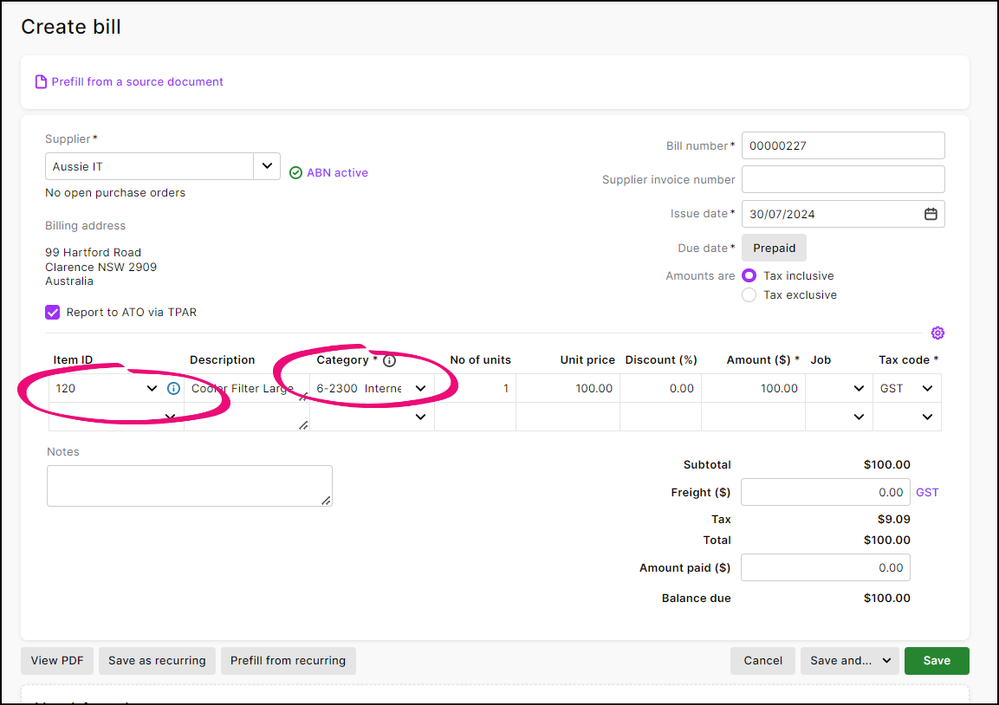Click the GST link next to Freight
Screen dimensions: 999x705
[927, 493]
